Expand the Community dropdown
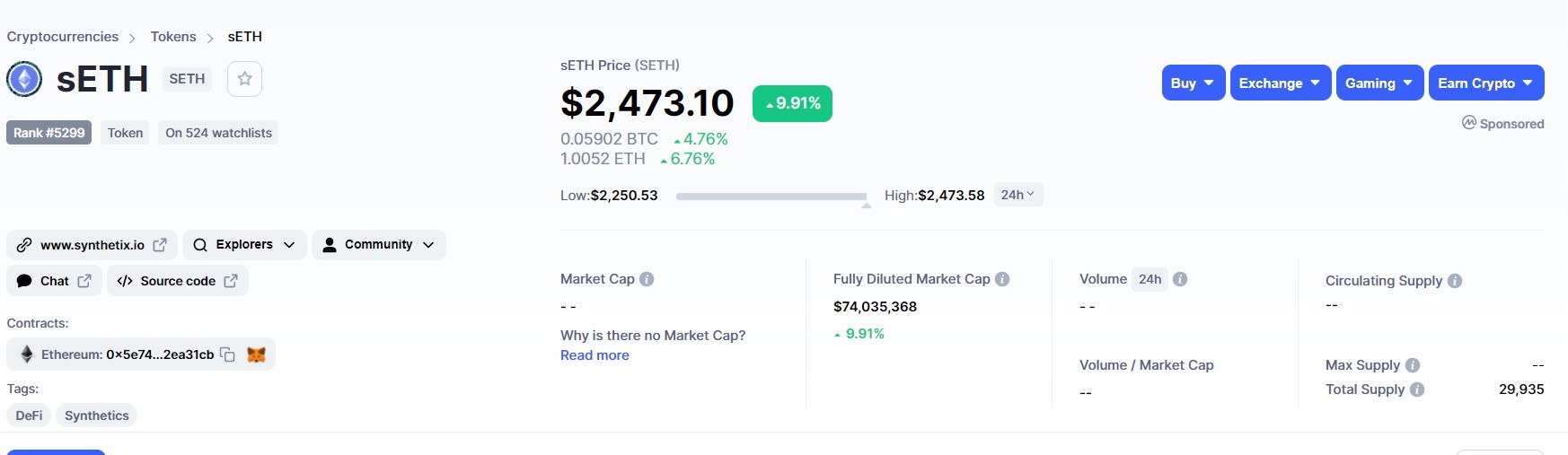This screenshot has height=455, width=1568. tap(379, 245)
